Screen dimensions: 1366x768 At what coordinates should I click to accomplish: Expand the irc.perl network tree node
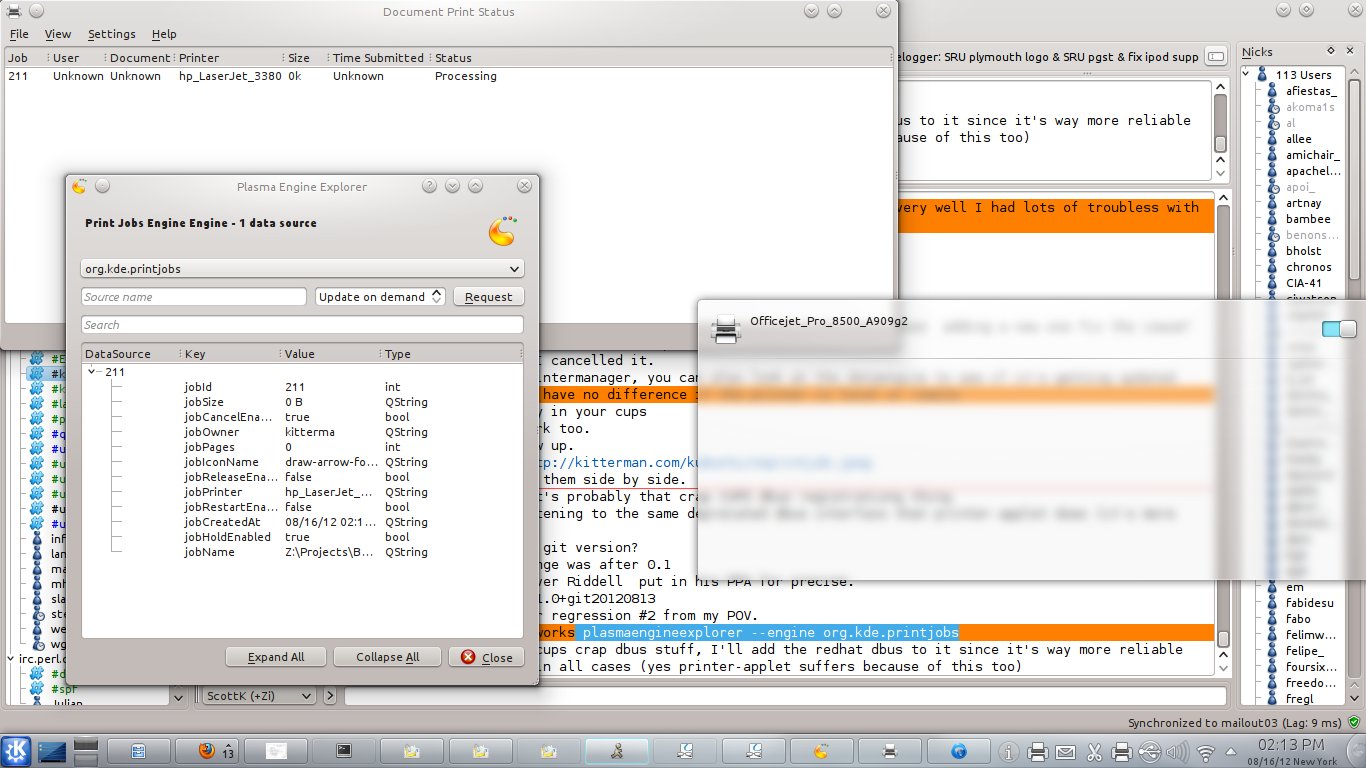pyautogui.click(x=11, y=658)
